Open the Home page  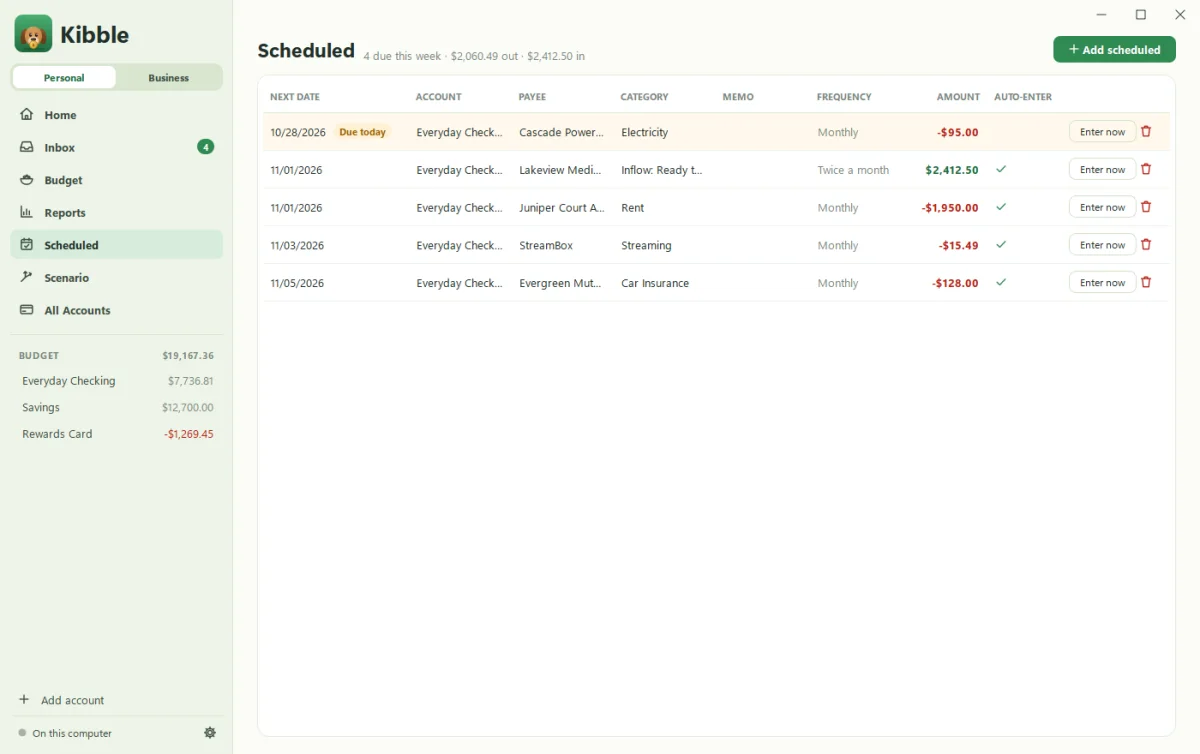pyautogui.click(x=117, y=115)
